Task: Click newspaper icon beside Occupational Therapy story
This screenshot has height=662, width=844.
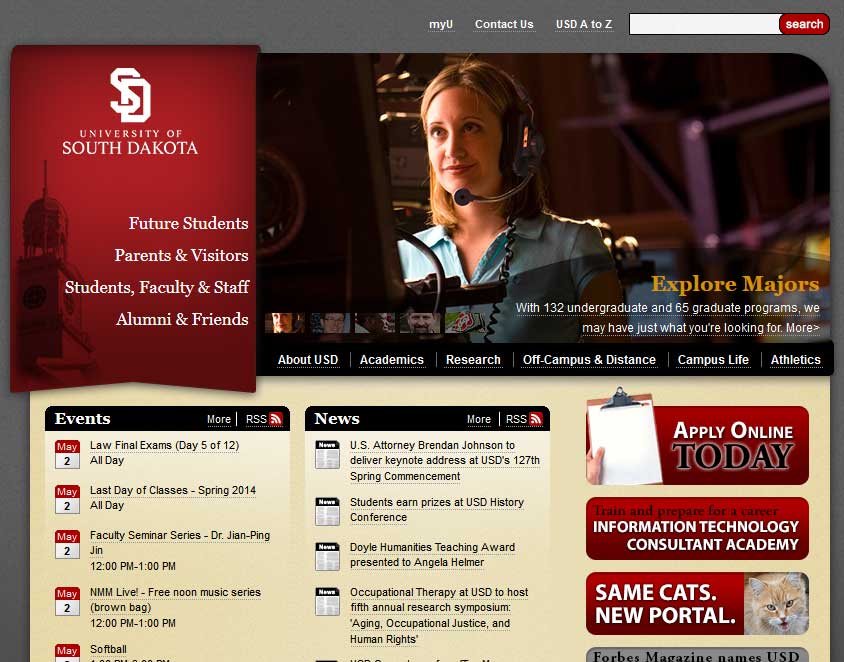Action: [327, 601]
